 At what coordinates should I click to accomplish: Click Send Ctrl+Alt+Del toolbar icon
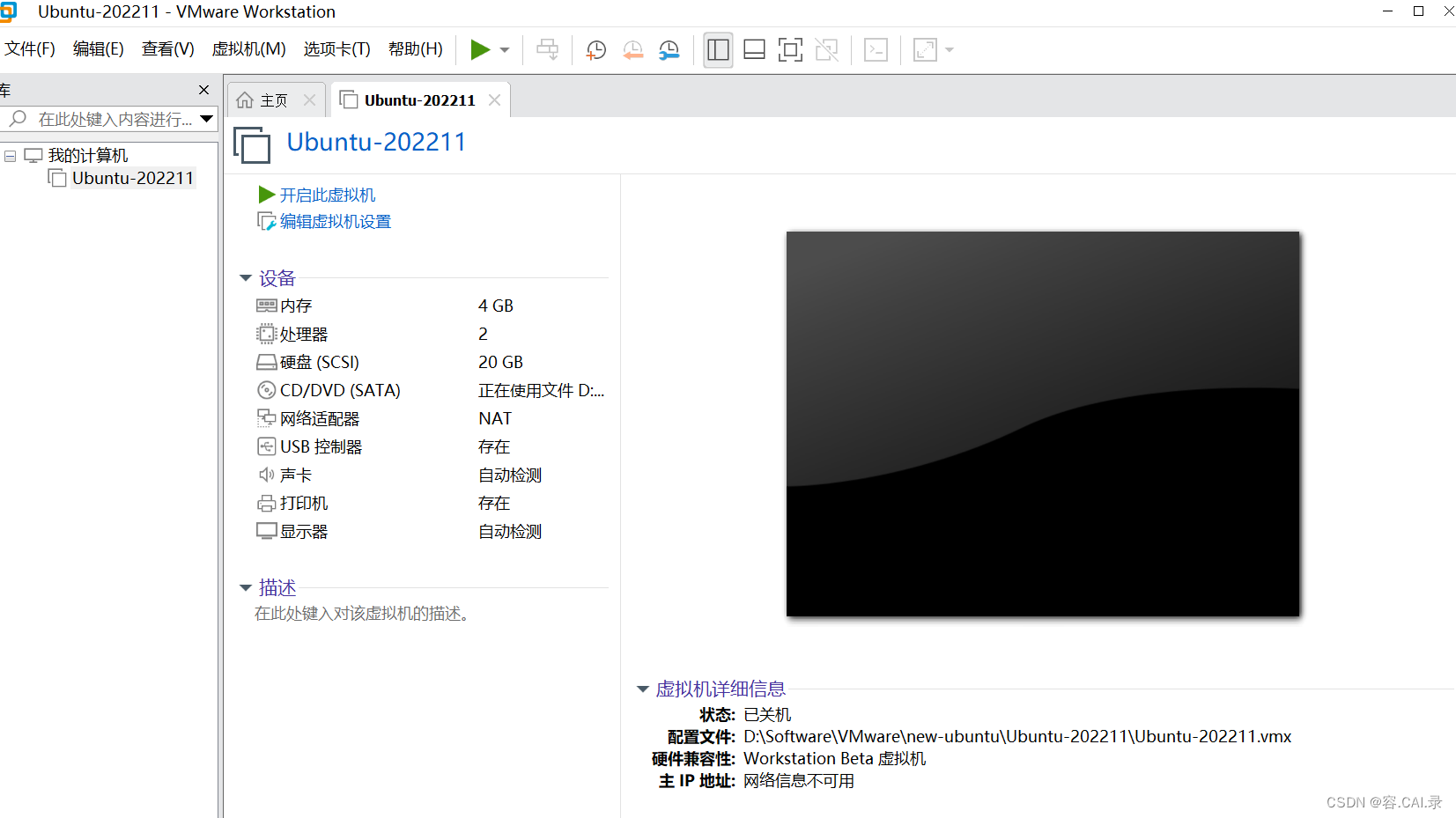click(548, 50)
